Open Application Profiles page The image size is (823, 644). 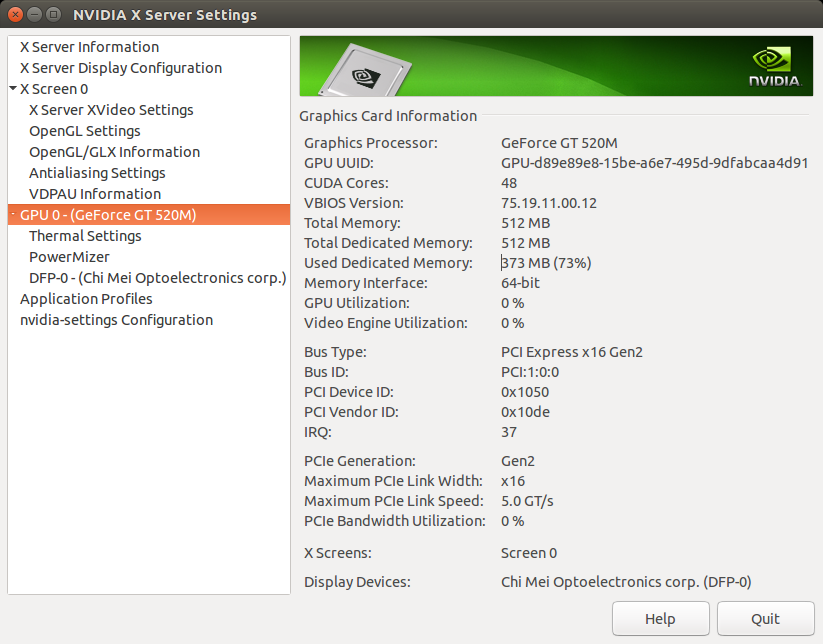(86, 299)
